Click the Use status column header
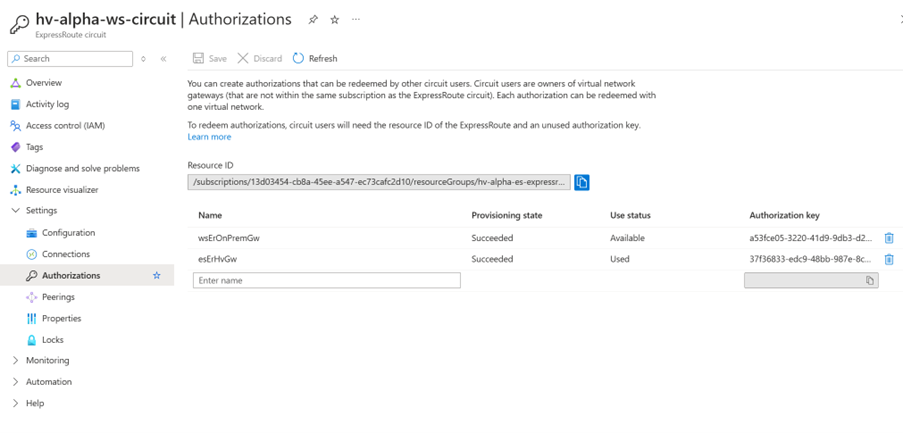Screen dimensions: 903x433 tap(630, 215)
